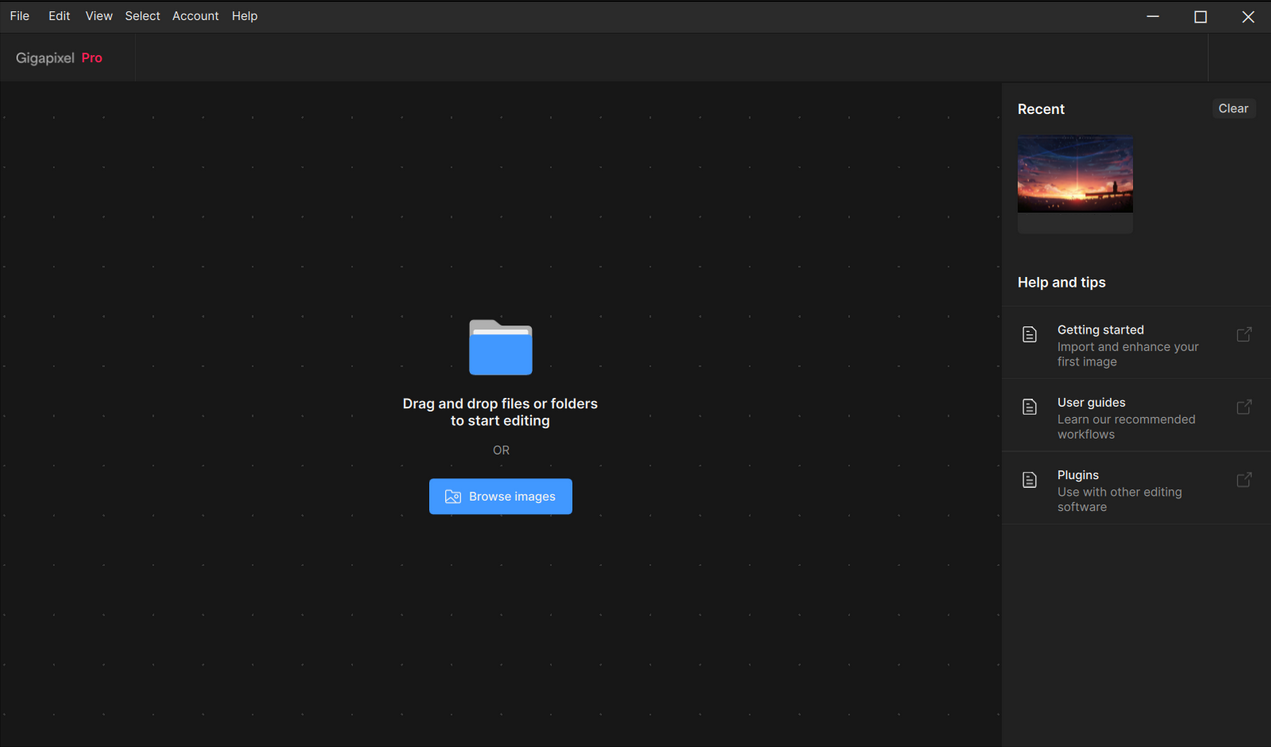1271x747 pixels.
Task: Click the Recent section heading
Action: pos(1041,109)
